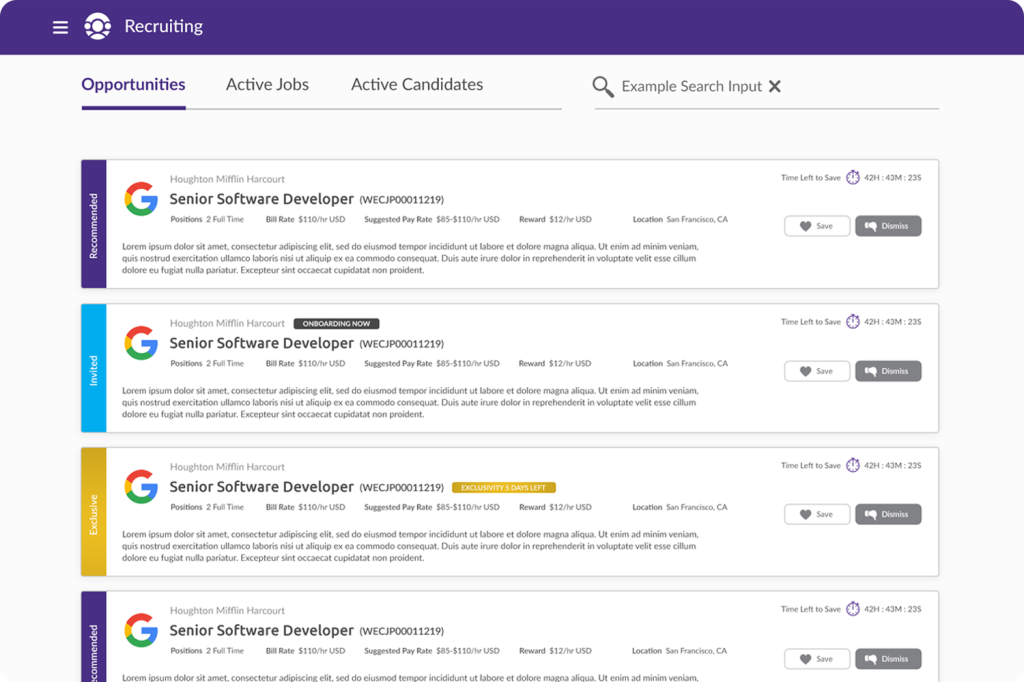Screen dimensions: 1024x682
Task: Dismiss the first Recommended job opportunity
Action: pos(888,226)
